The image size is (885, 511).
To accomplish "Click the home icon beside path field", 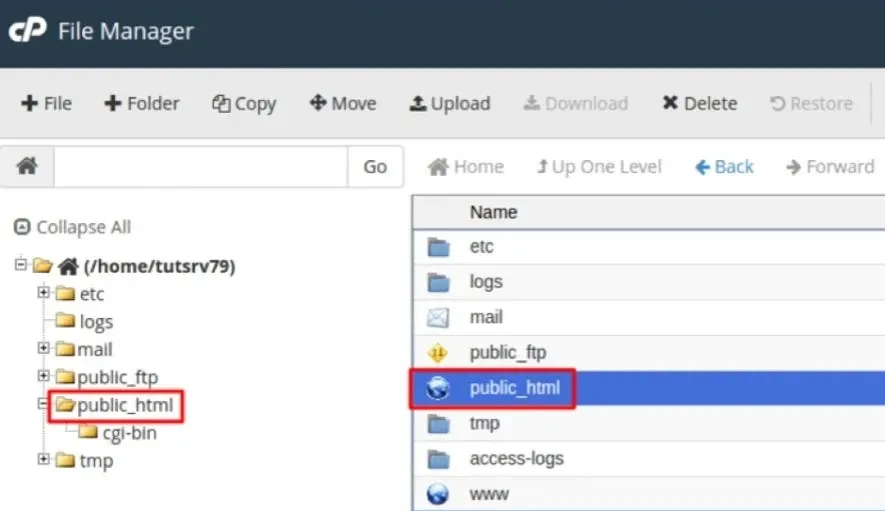I will pos(27,167).
